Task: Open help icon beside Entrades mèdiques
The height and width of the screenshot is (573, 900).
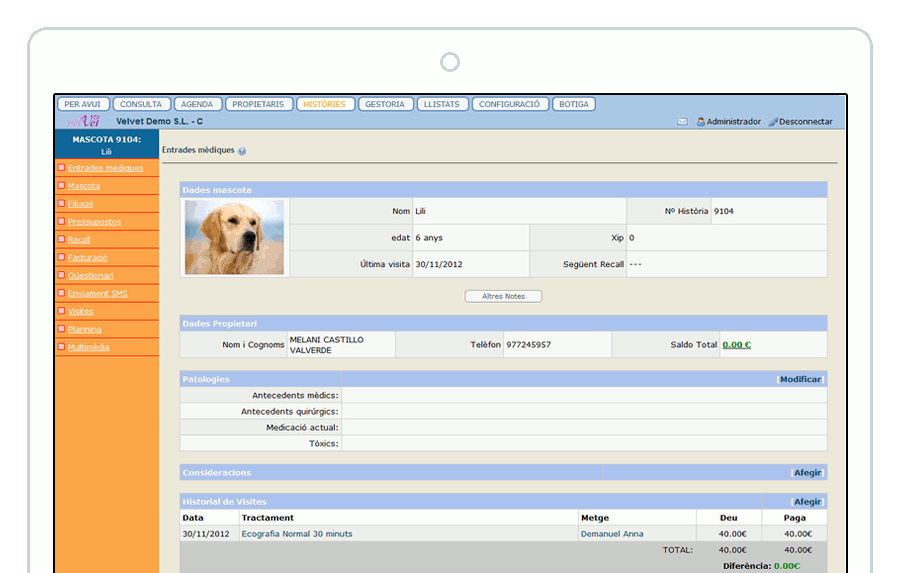Action: pyautogui.click(x=242, y=151)
